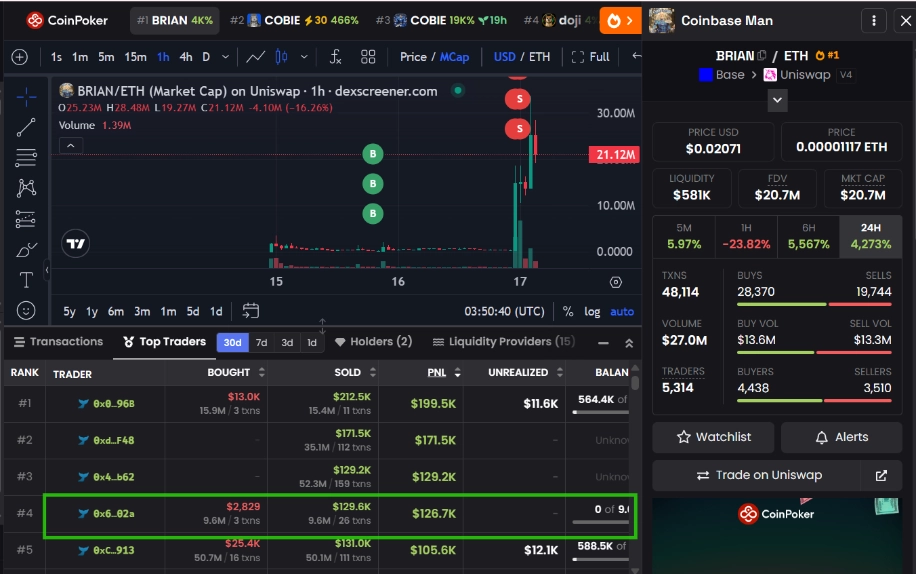The image size is (916, 574).
Task: Switch chart currency to ETH
Action: [539, 57]
